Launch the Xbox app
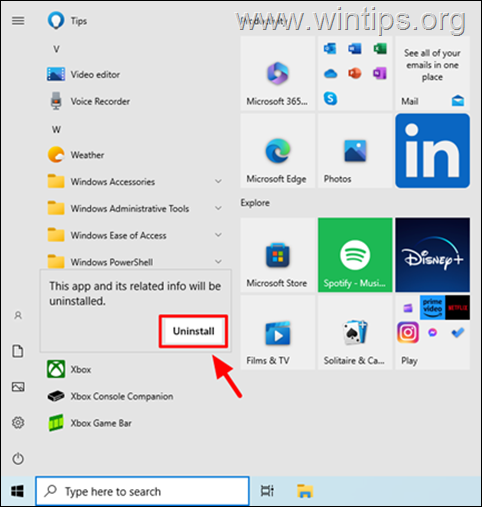Image resolution: width=482 pixels, height=507 pixels. [x=133, y=369]
